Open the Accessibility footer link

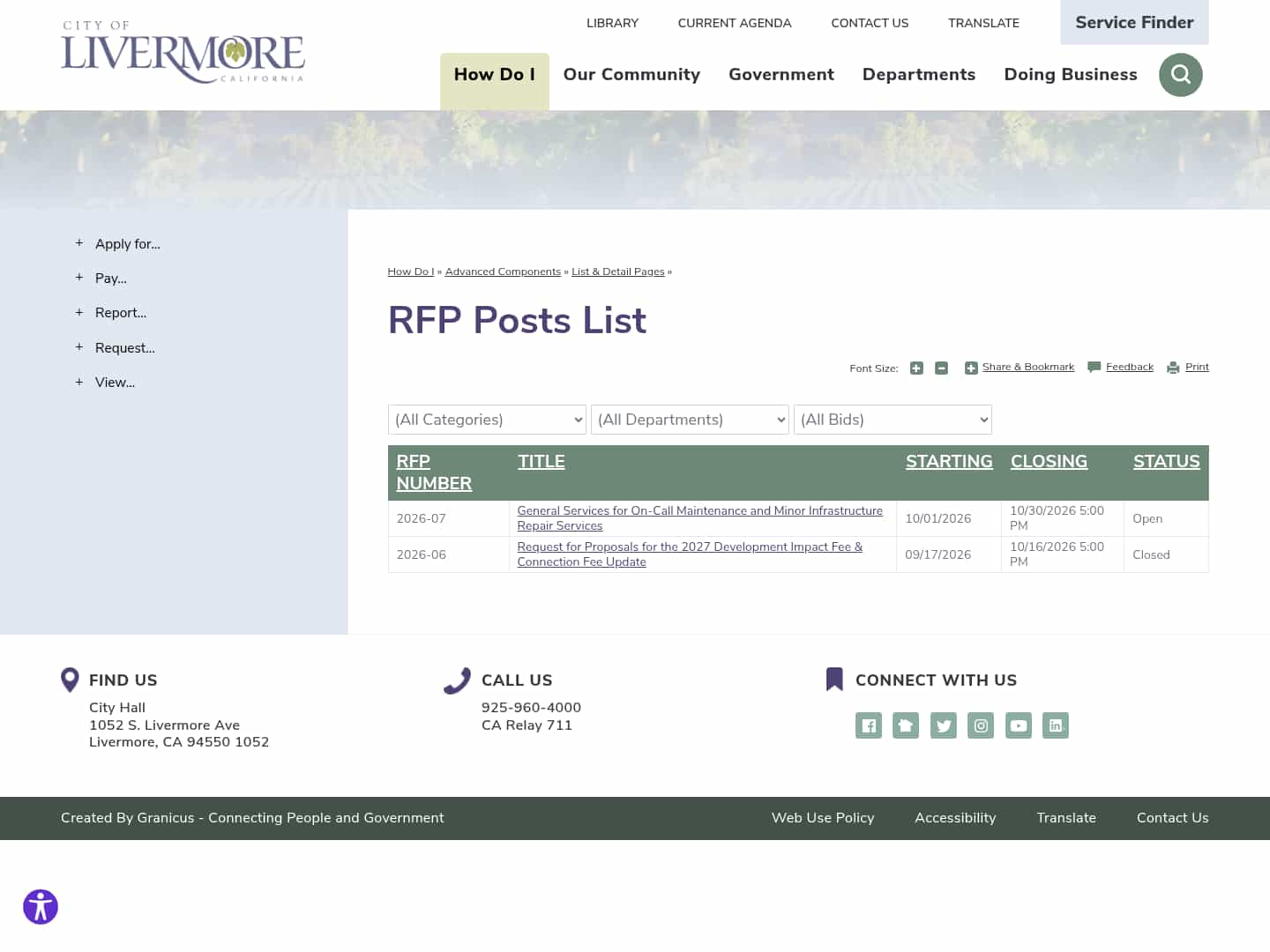pyautogui.click(x=955, y=818)
